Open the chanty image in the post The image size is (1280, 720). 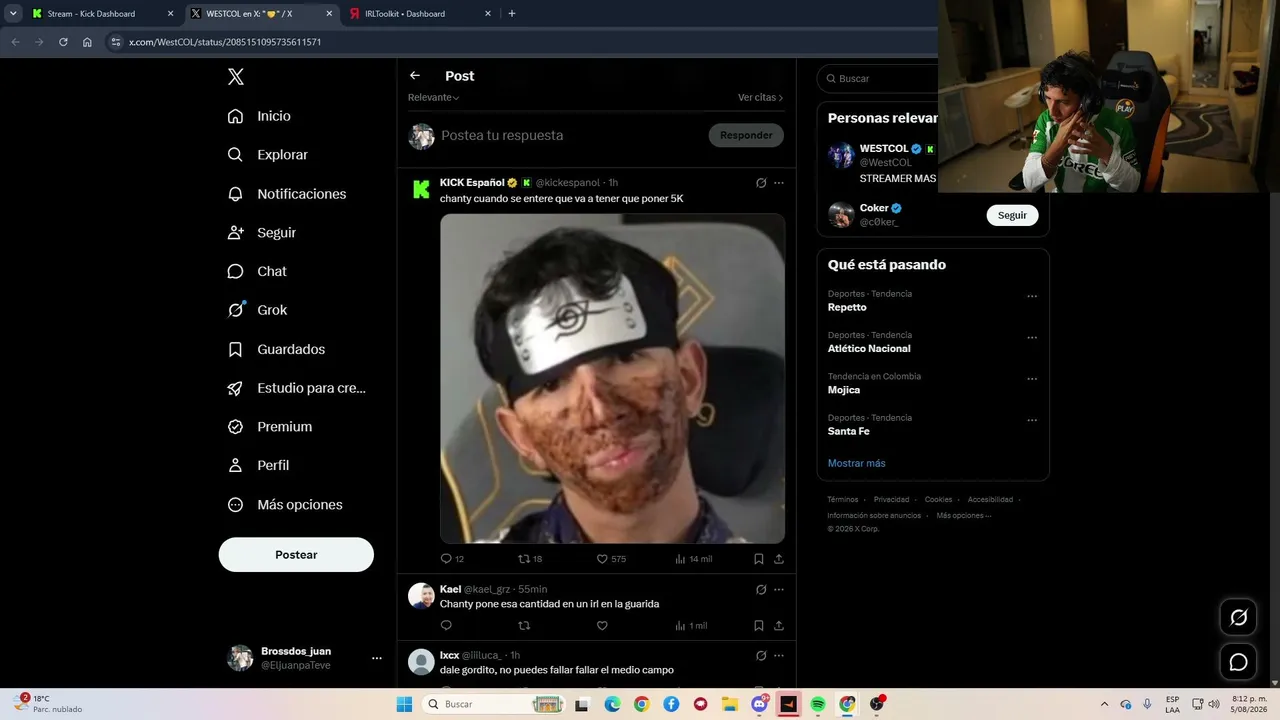pyautogui.click(x=612, y=378)
